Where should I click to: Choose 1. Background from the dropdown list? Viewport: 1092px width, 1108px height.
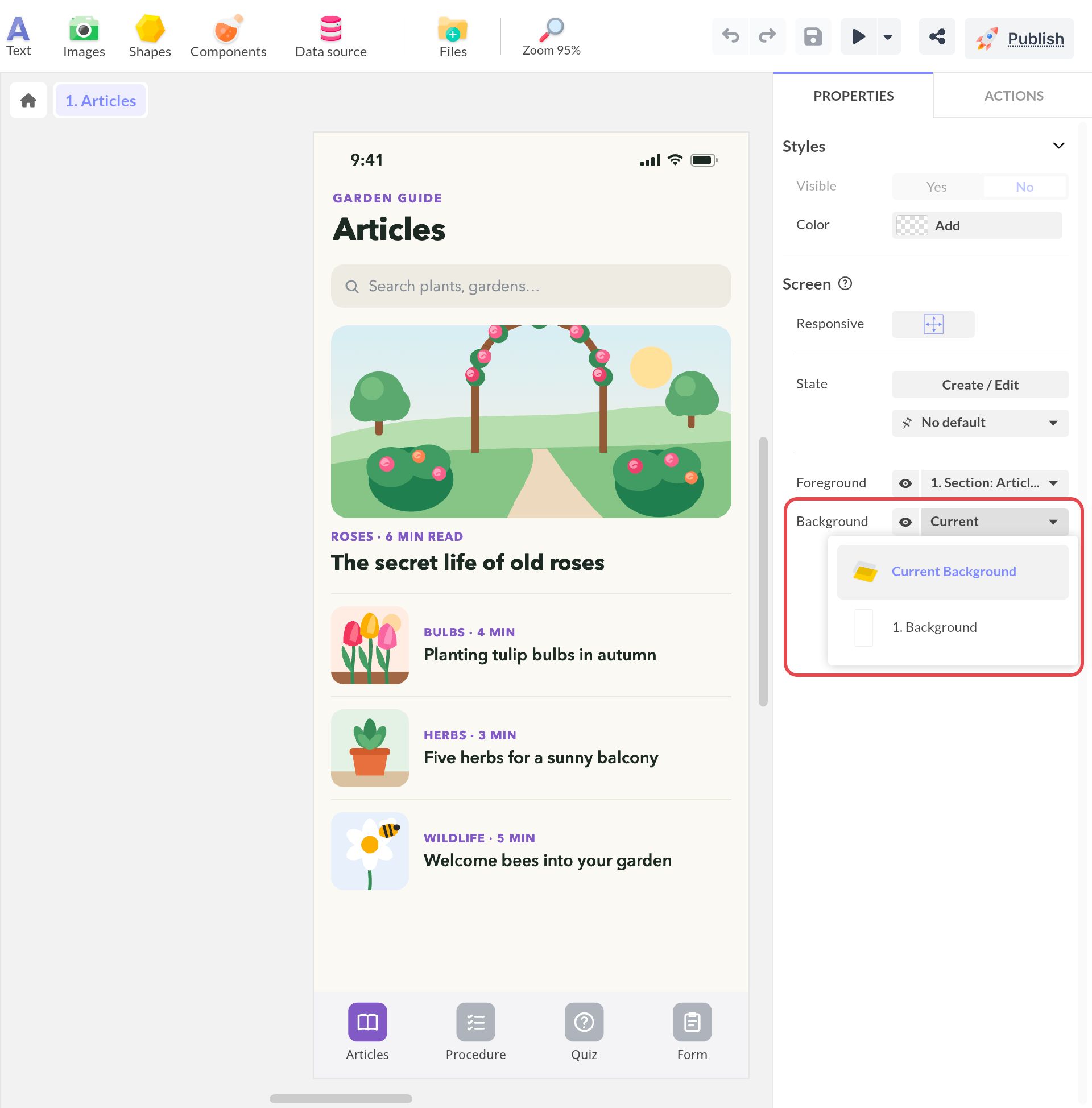click(x=953, y=627)
